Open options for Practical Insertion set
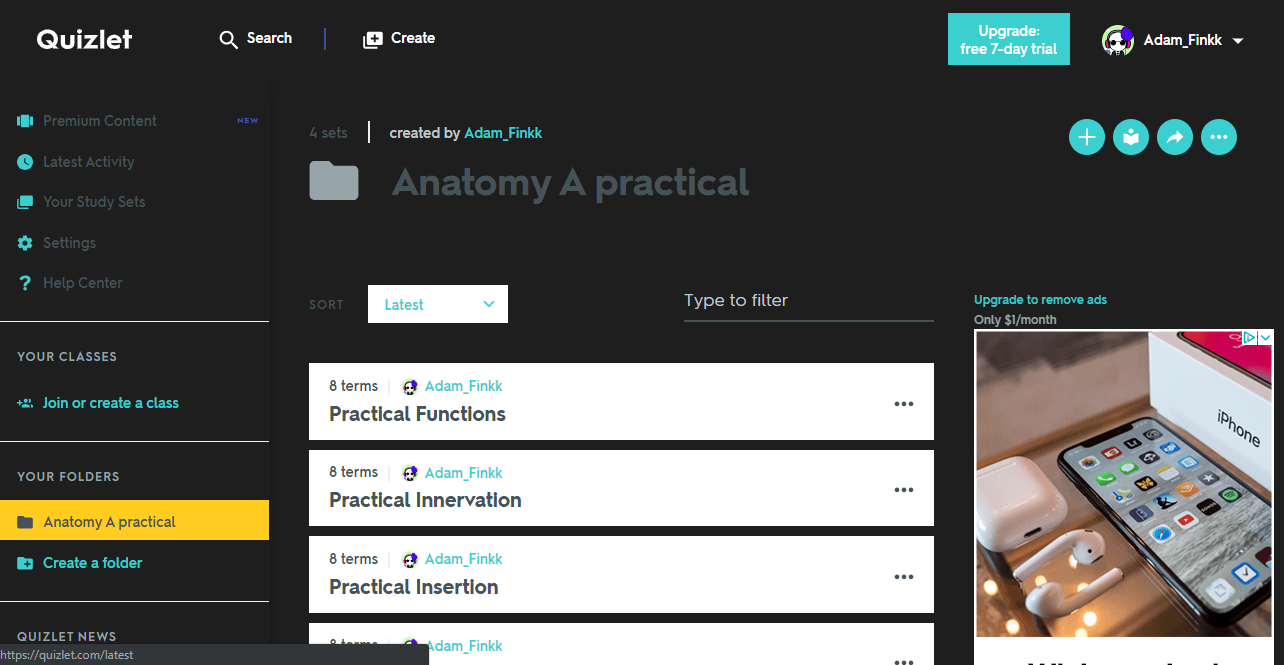Screen dimensions: 1284x665 click(903, 576)
